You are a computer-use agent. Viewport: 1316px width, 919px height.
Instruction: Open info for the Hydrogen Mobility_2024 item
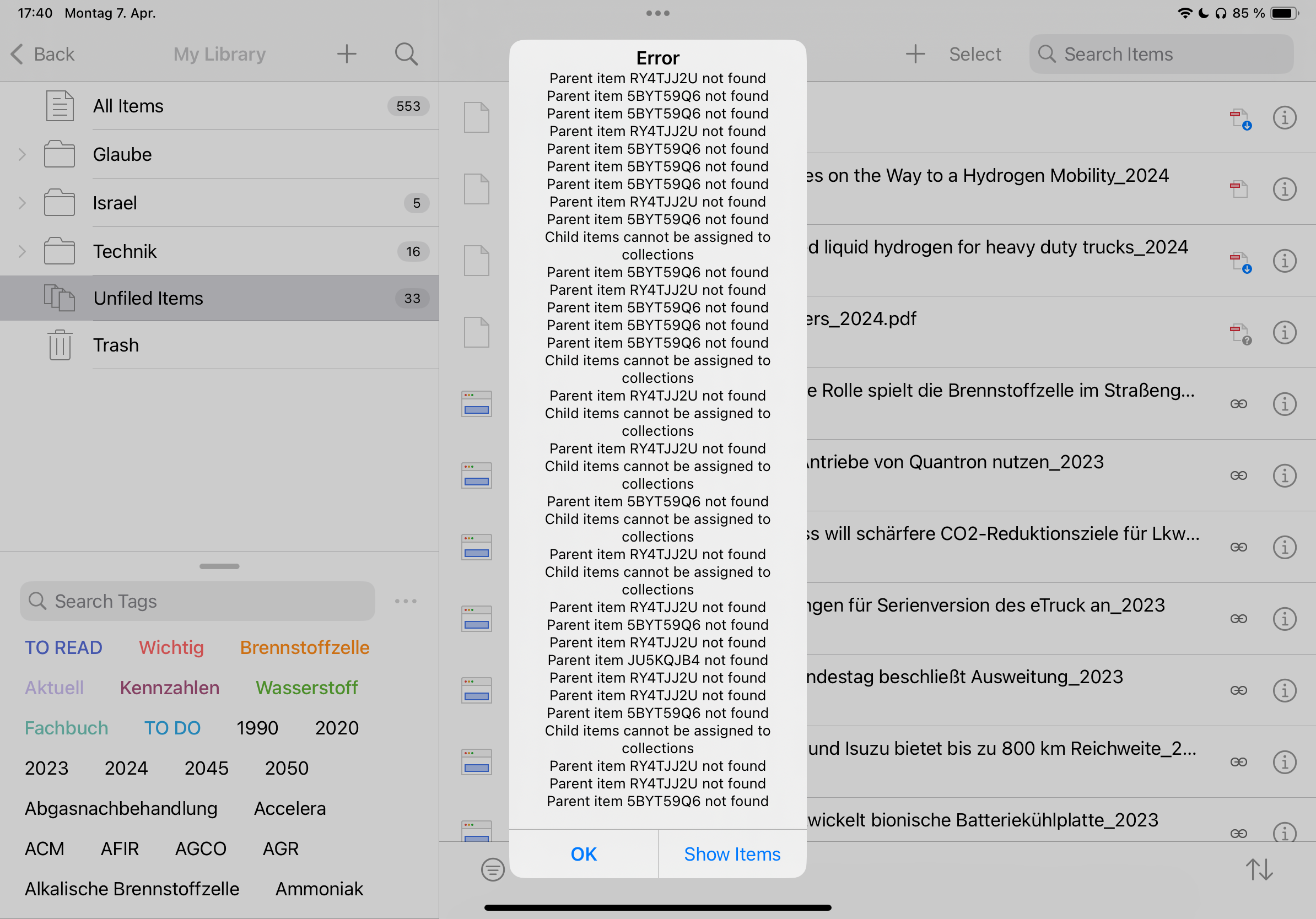pyautogui.click(x=1284, y=189)
